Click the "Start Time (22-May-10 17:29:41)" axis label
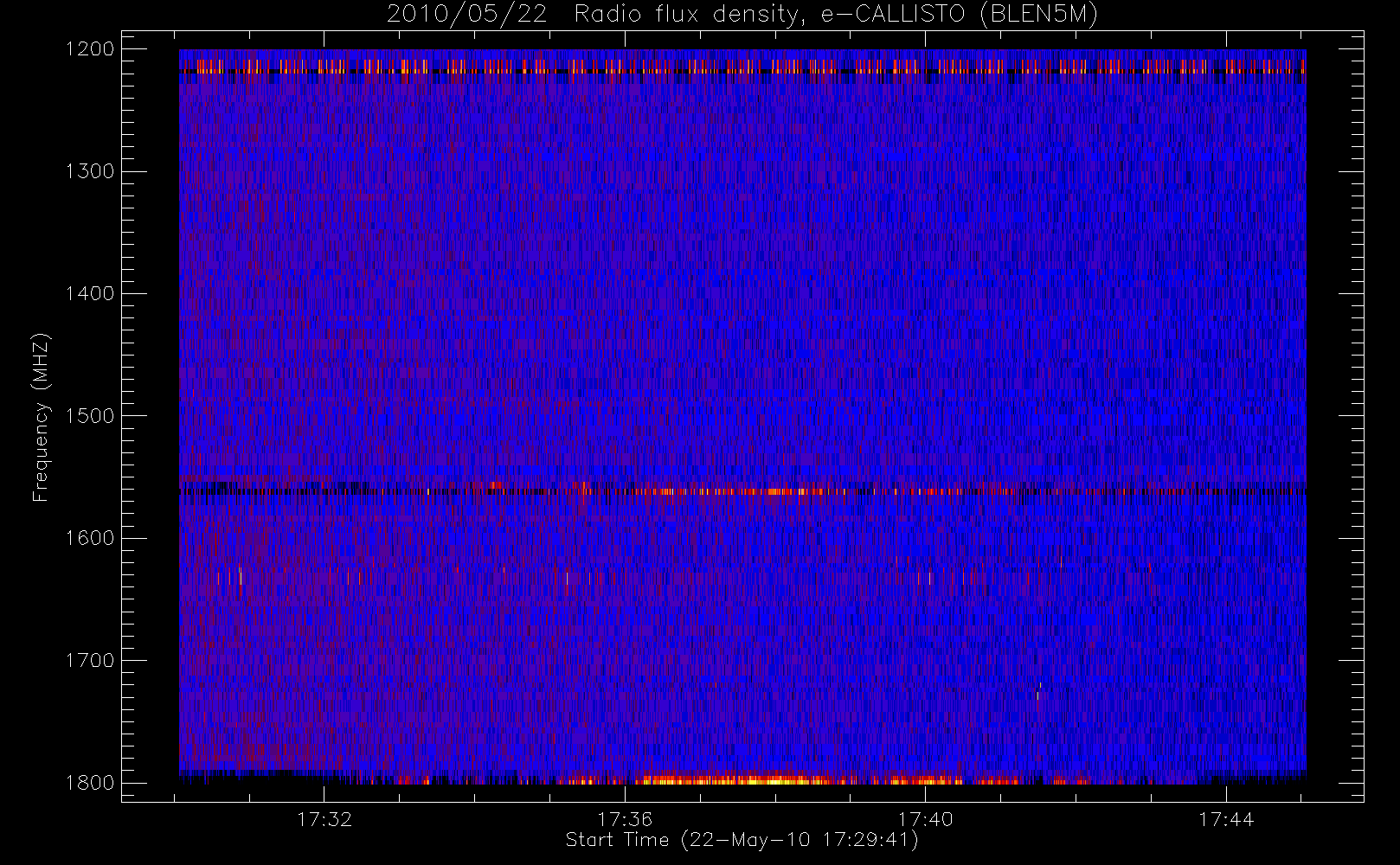This screenshot has height=865, width=1400. [x=742, y=840]
